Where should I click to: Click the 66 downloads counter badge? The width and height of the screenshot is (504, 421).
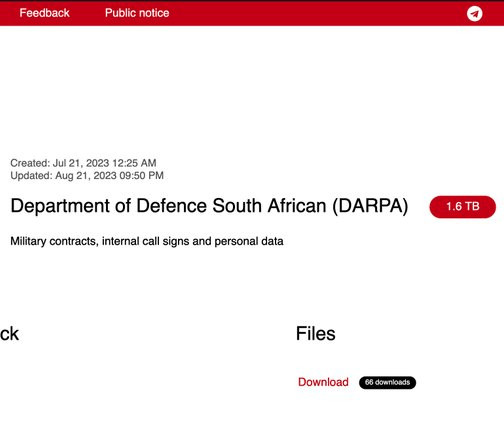click(x=387, y=382)
